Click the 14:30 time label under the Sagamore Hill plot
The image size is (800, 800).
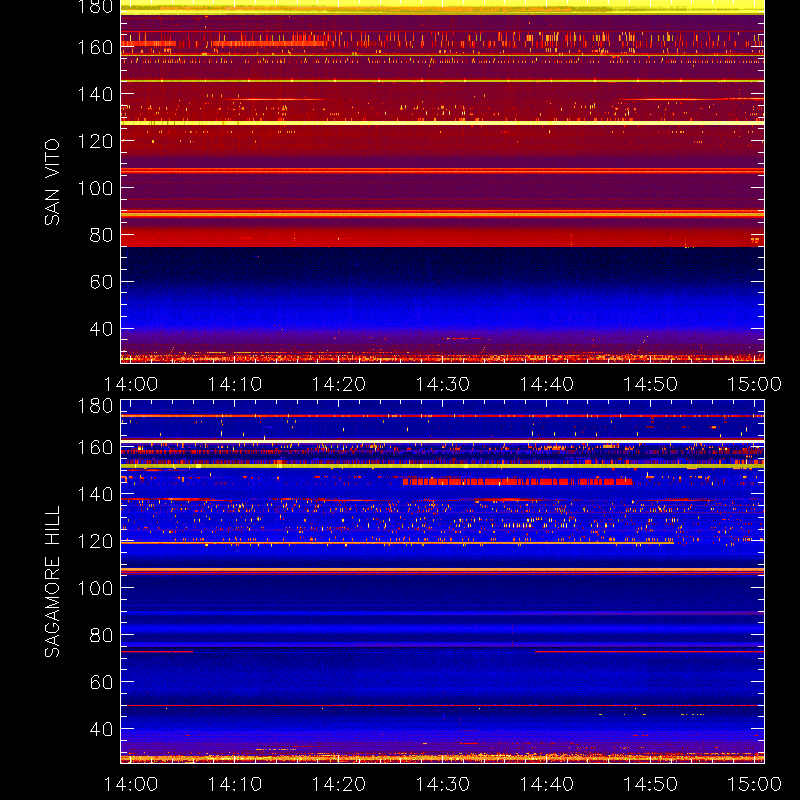442,784
